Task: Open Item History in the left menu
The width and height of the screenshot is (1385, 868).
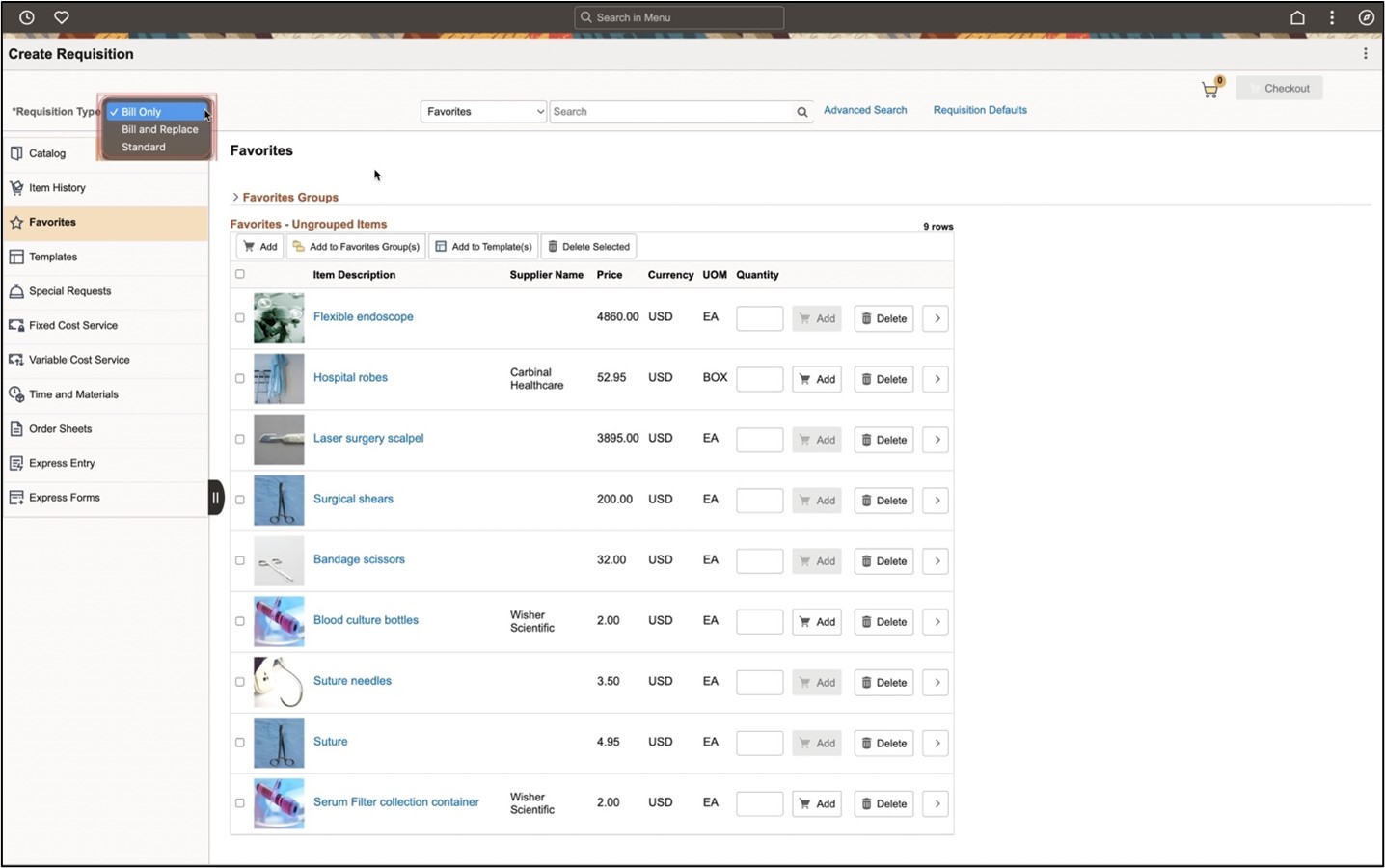Action: (106, 188)
